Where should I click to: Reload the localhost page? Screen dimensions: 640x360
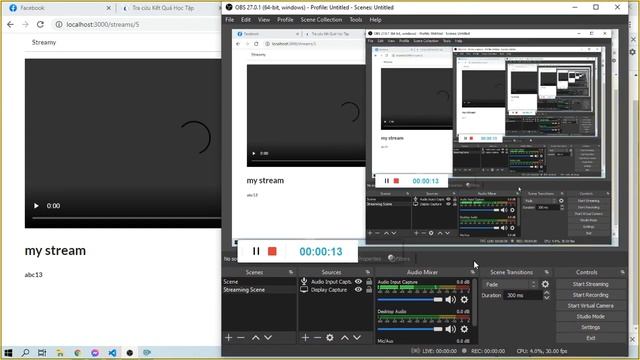pos(40,24)
